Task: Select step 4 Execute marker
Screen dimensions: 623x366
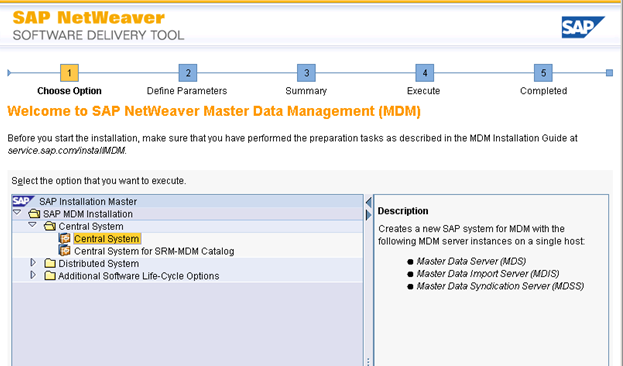Action: pos(424,73)
